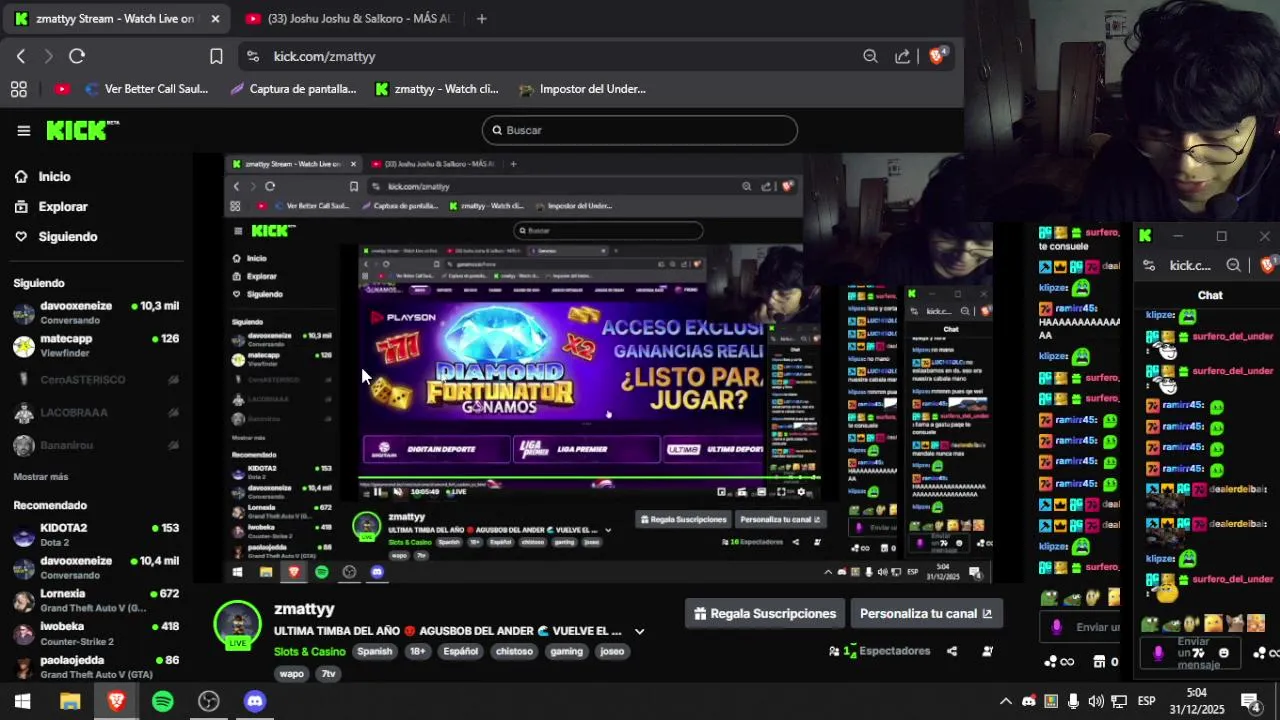Screen dimensions: 1280x720
Task: Open zoom control in the main address bar
Action: [870, 57]
